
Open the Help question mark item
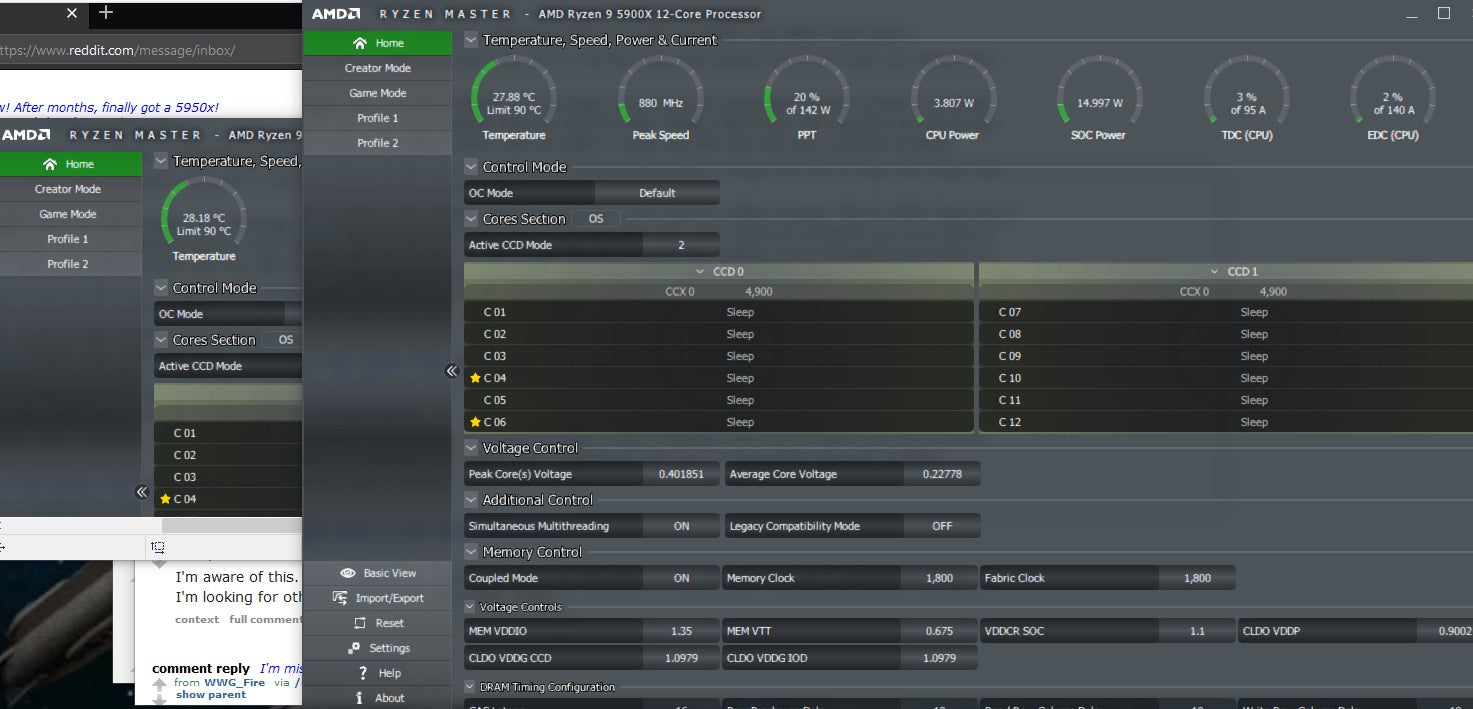point(363,673)
